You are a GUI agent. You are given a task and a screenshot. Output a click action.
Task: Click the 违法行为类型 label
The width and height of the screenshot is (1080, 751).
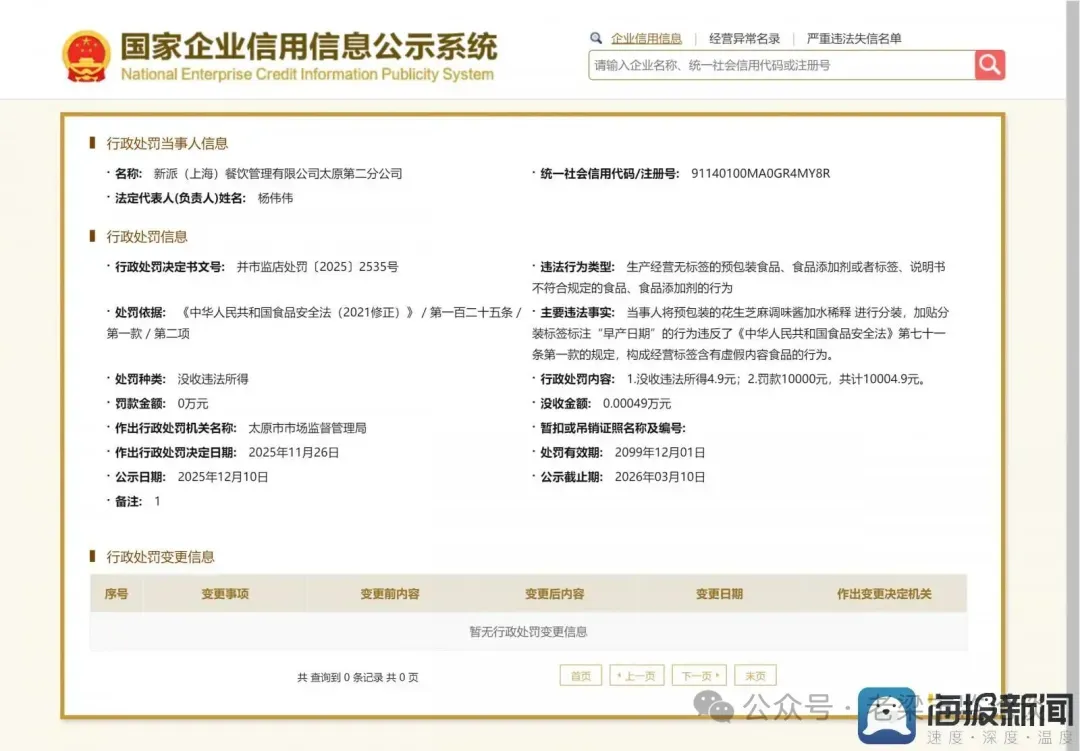(x=577, y=267)
